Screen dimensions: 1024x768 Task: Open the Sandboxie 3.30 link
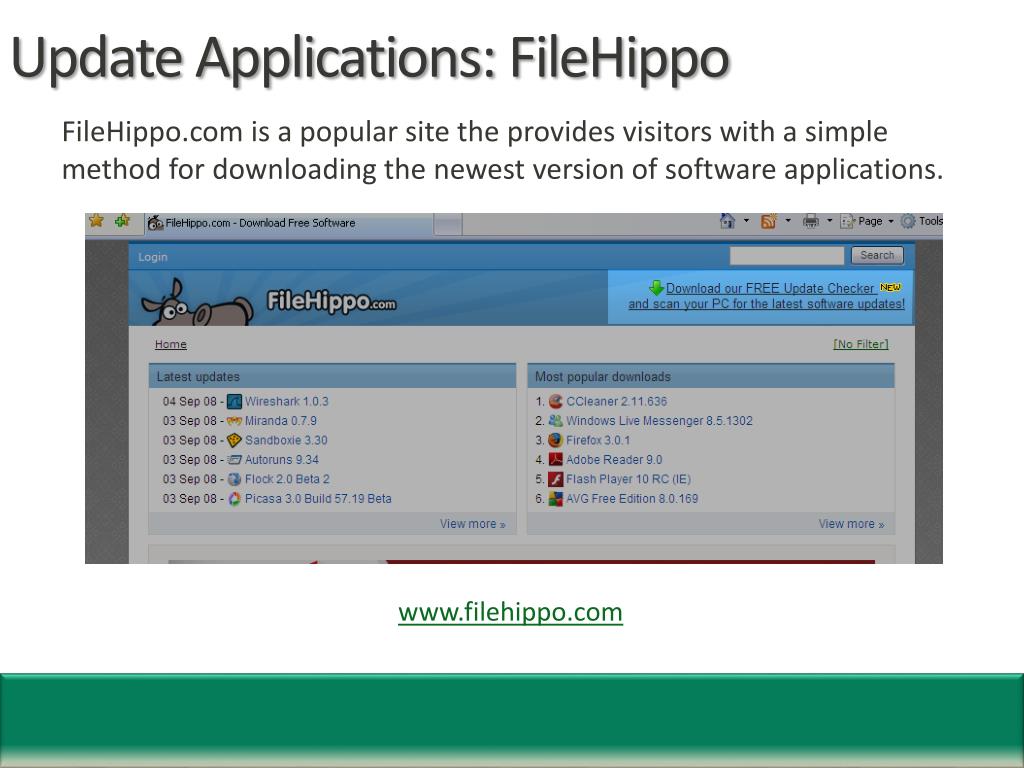(286, 440)
